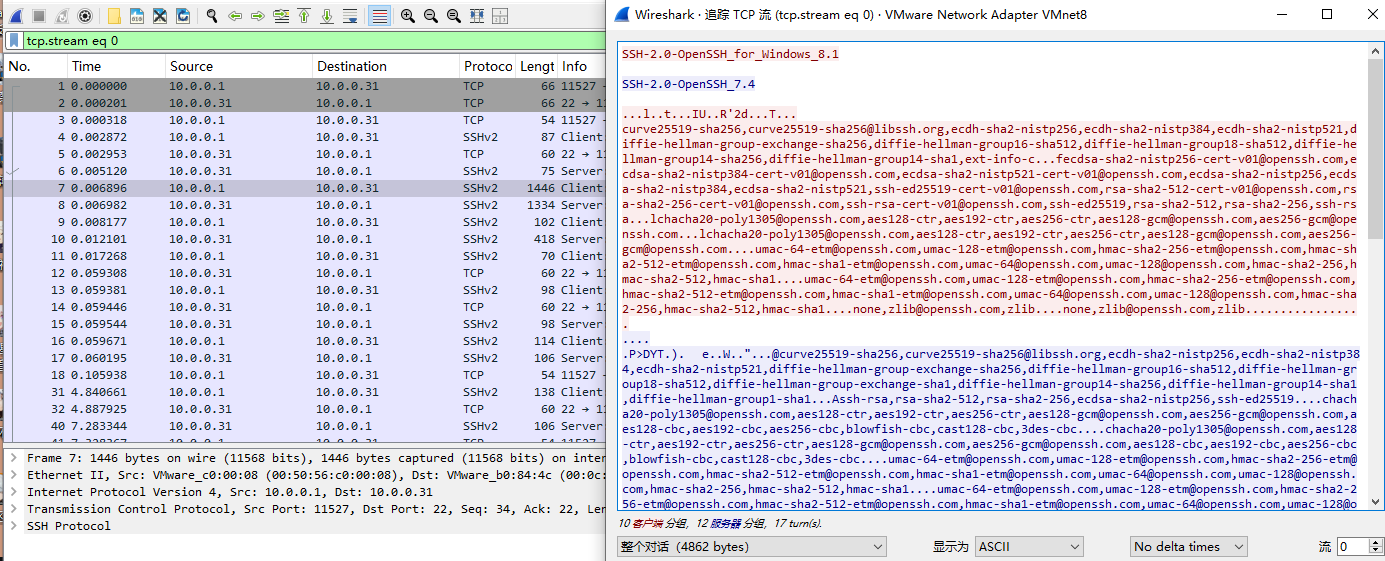Find a packet using the magnifier icon
The height and width of the screenshot is (561, 1385).
(x=212, y=16)
